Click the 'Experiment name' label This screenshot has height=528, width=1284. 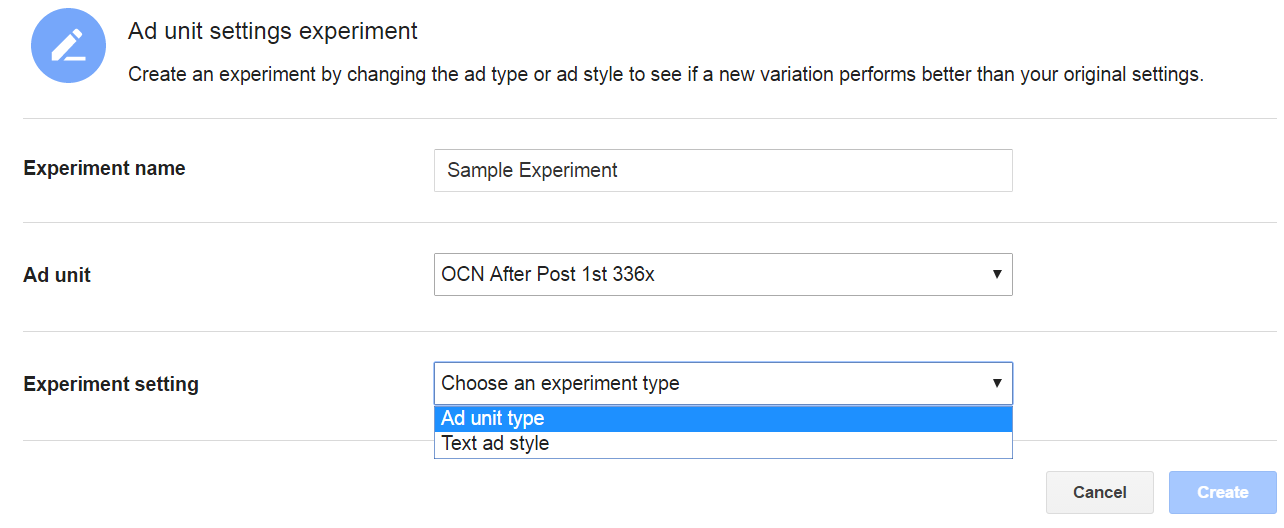pyautogui.click(x=104, y=168)
